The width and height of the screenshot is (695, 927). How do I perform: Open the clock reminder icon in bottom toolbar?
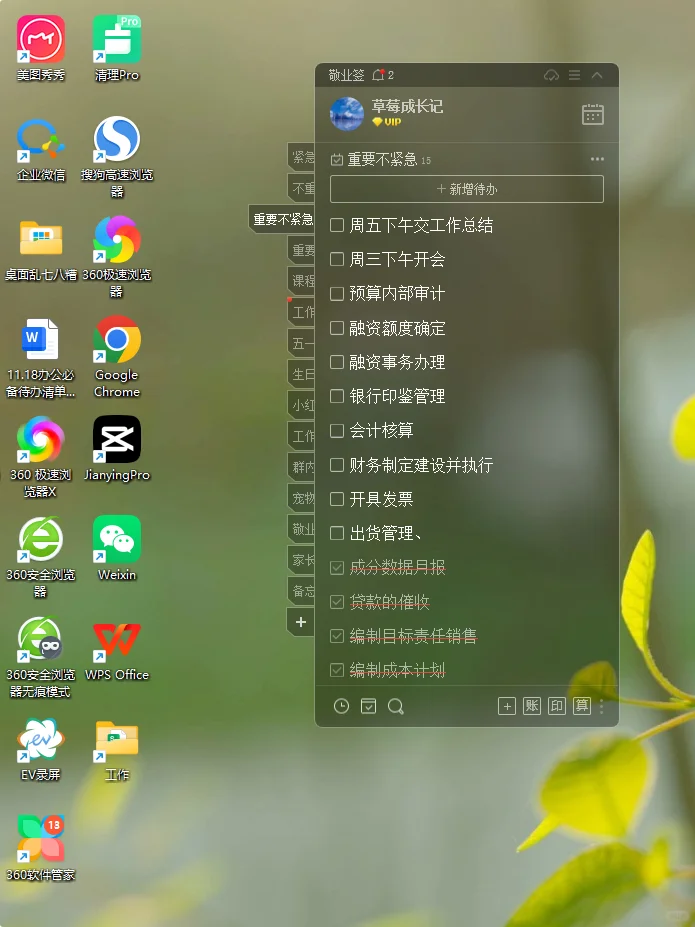(342, 706)
